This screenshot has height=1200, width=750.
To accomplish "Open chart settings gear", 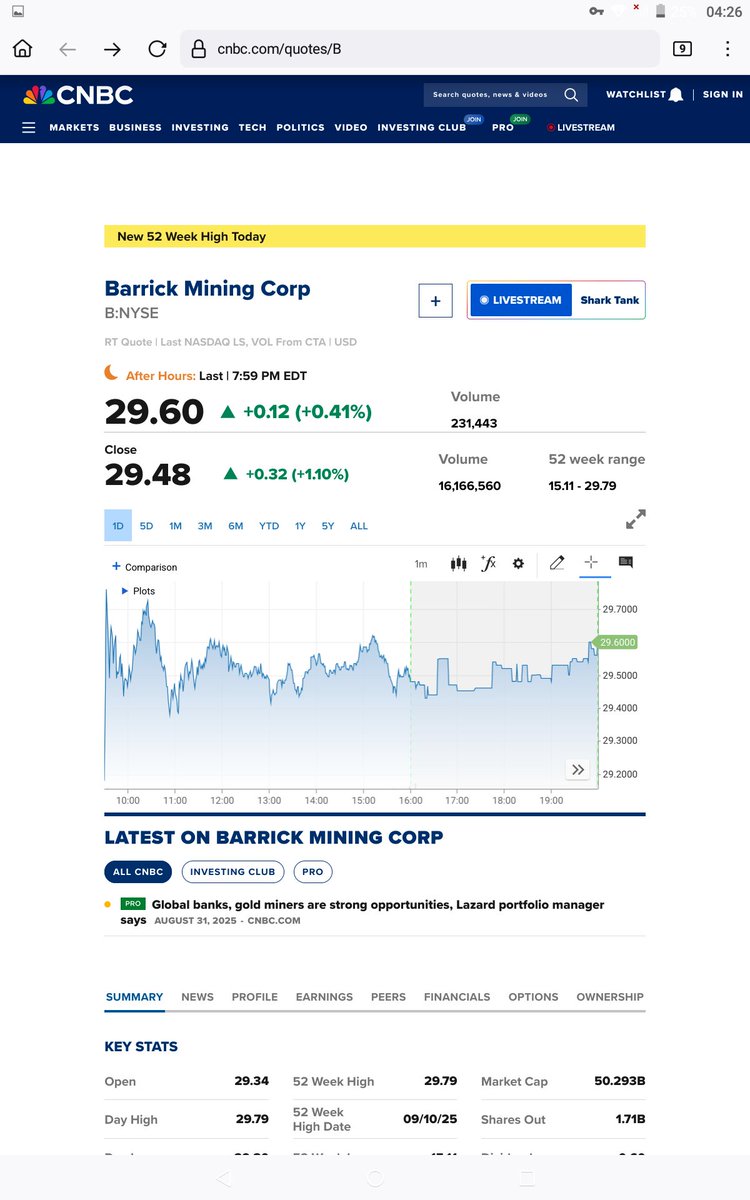I will [x=518, y=564].
